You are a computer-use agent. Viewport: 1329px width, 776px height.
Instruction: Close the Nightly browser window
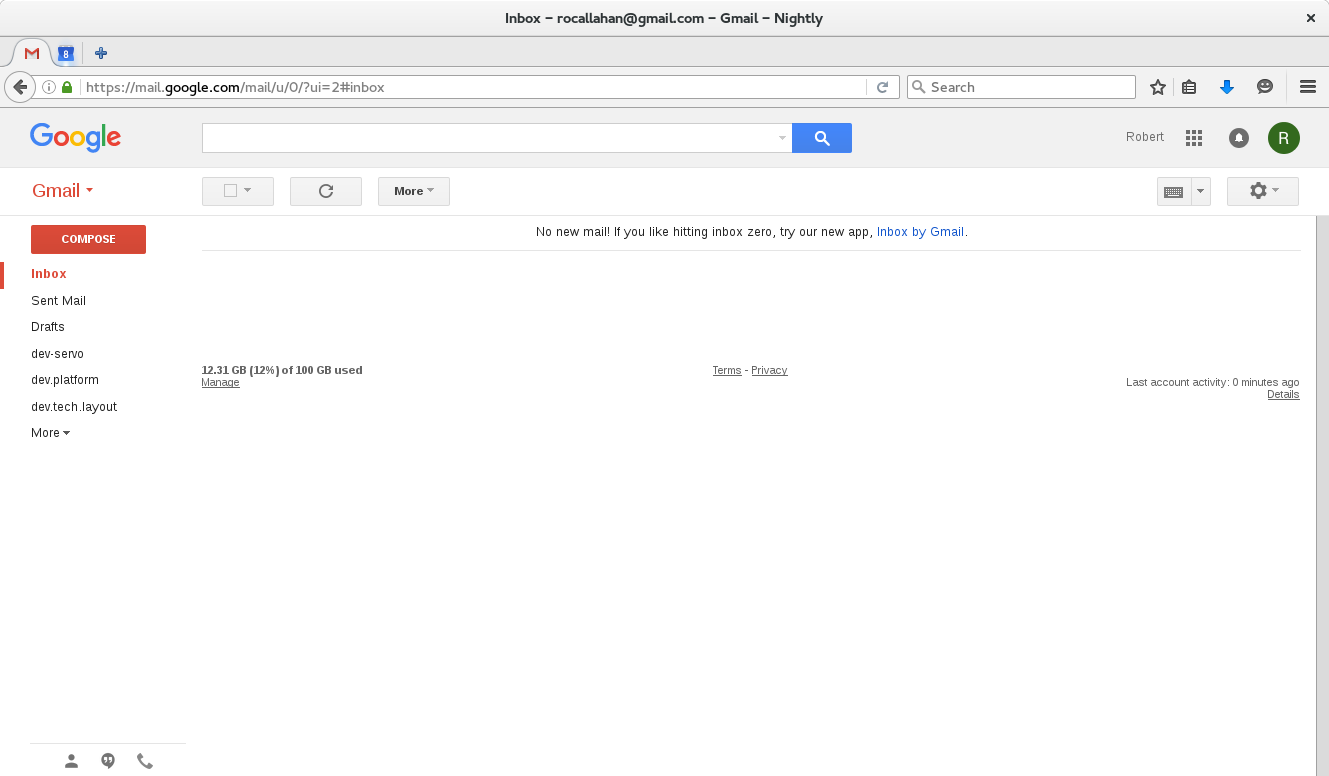[1310, 18]
